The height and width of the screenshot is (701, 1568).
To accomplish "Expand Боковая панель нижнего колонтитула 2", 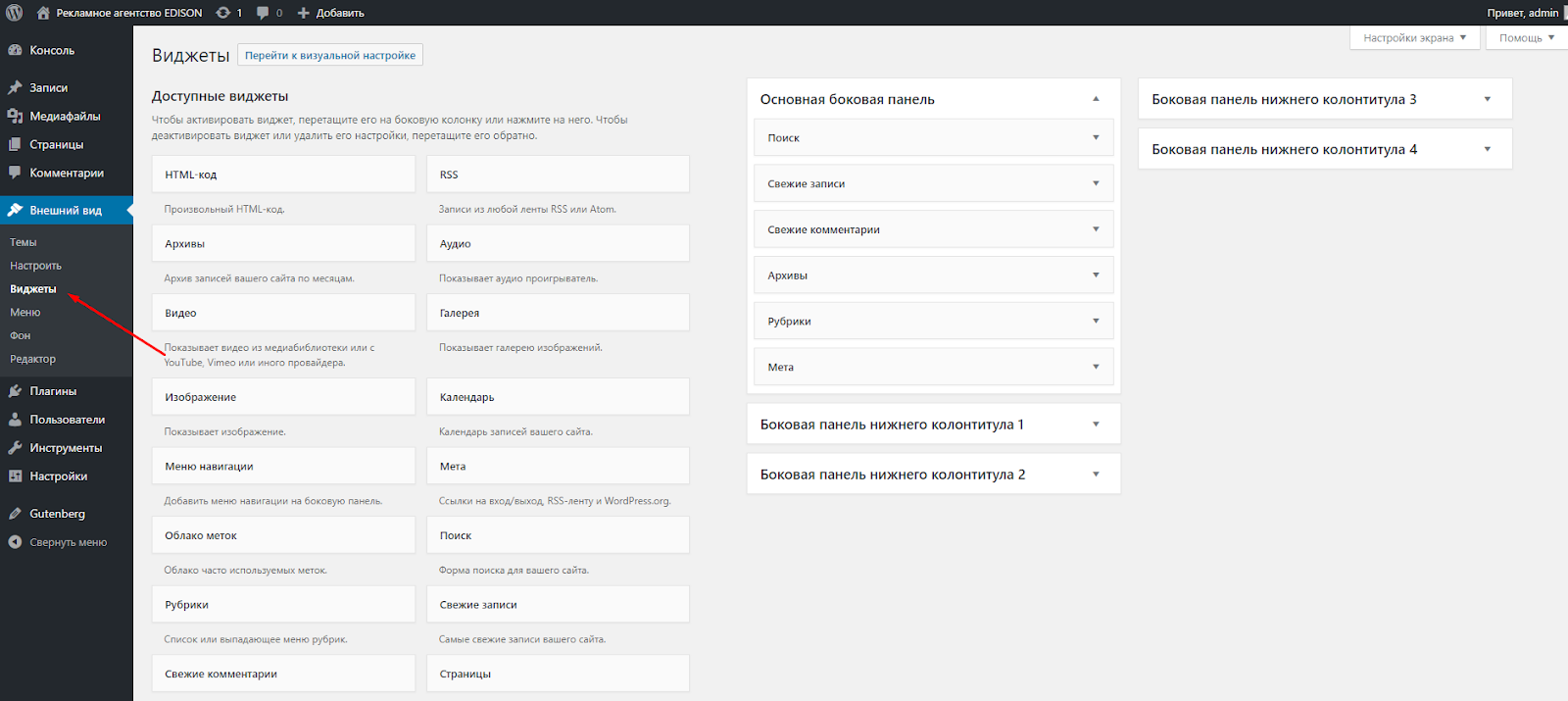I will 1096,475.
